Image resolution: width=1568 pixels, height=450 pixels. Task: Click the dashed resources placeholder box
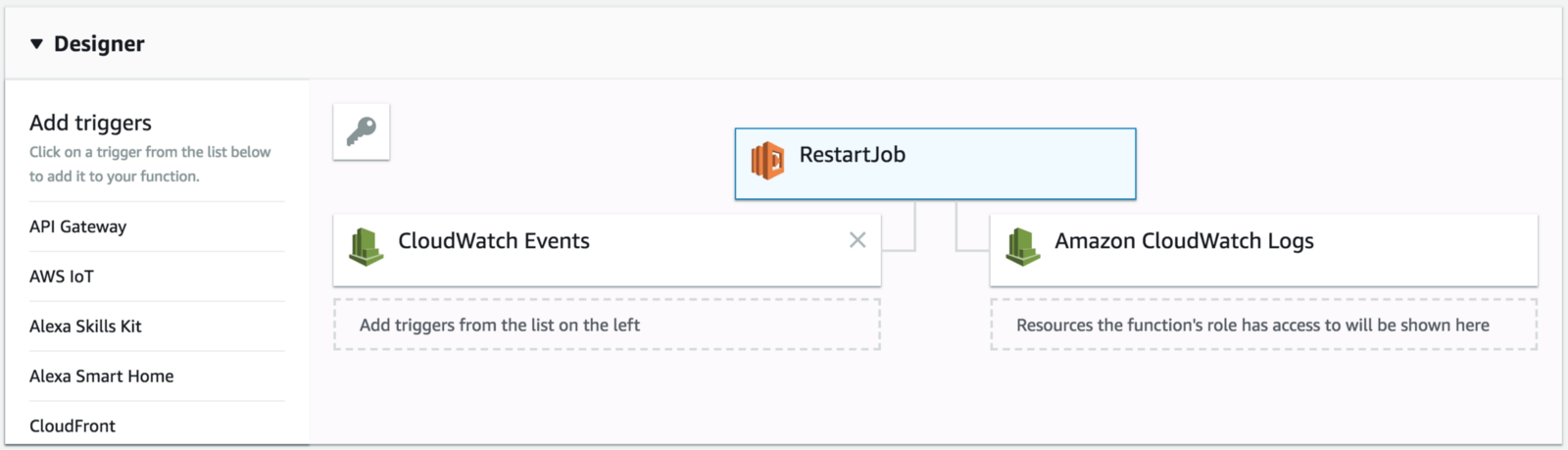tap(1263, 325)
